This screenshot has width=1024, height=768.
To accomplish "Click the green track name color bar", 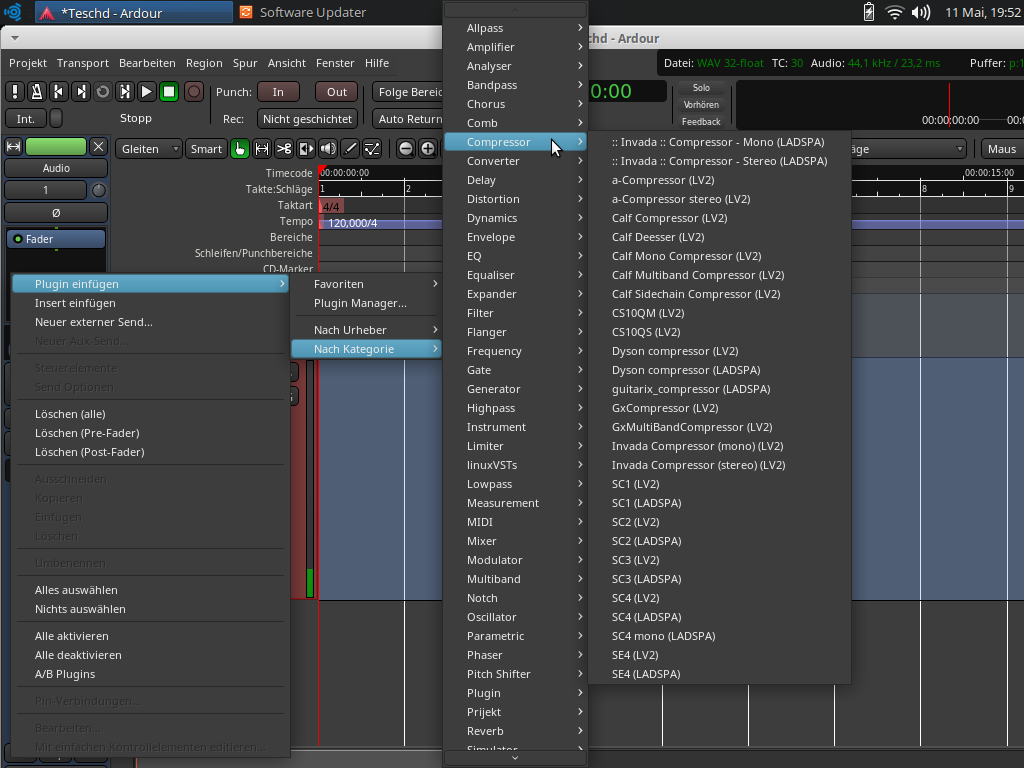I will tap(56, 147).
